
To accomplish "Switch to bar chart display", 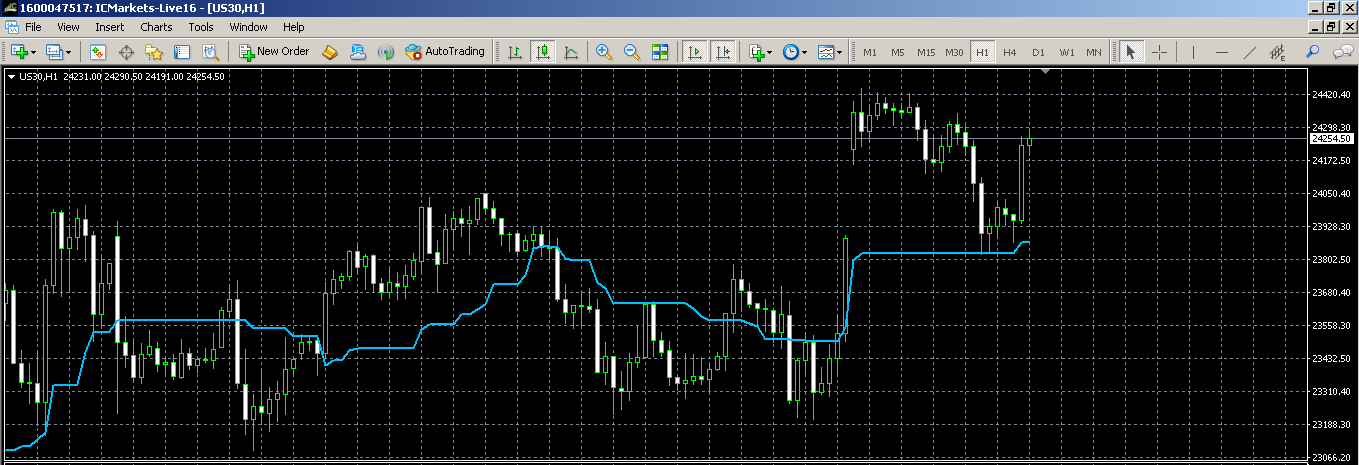I will tap(514, 51).
